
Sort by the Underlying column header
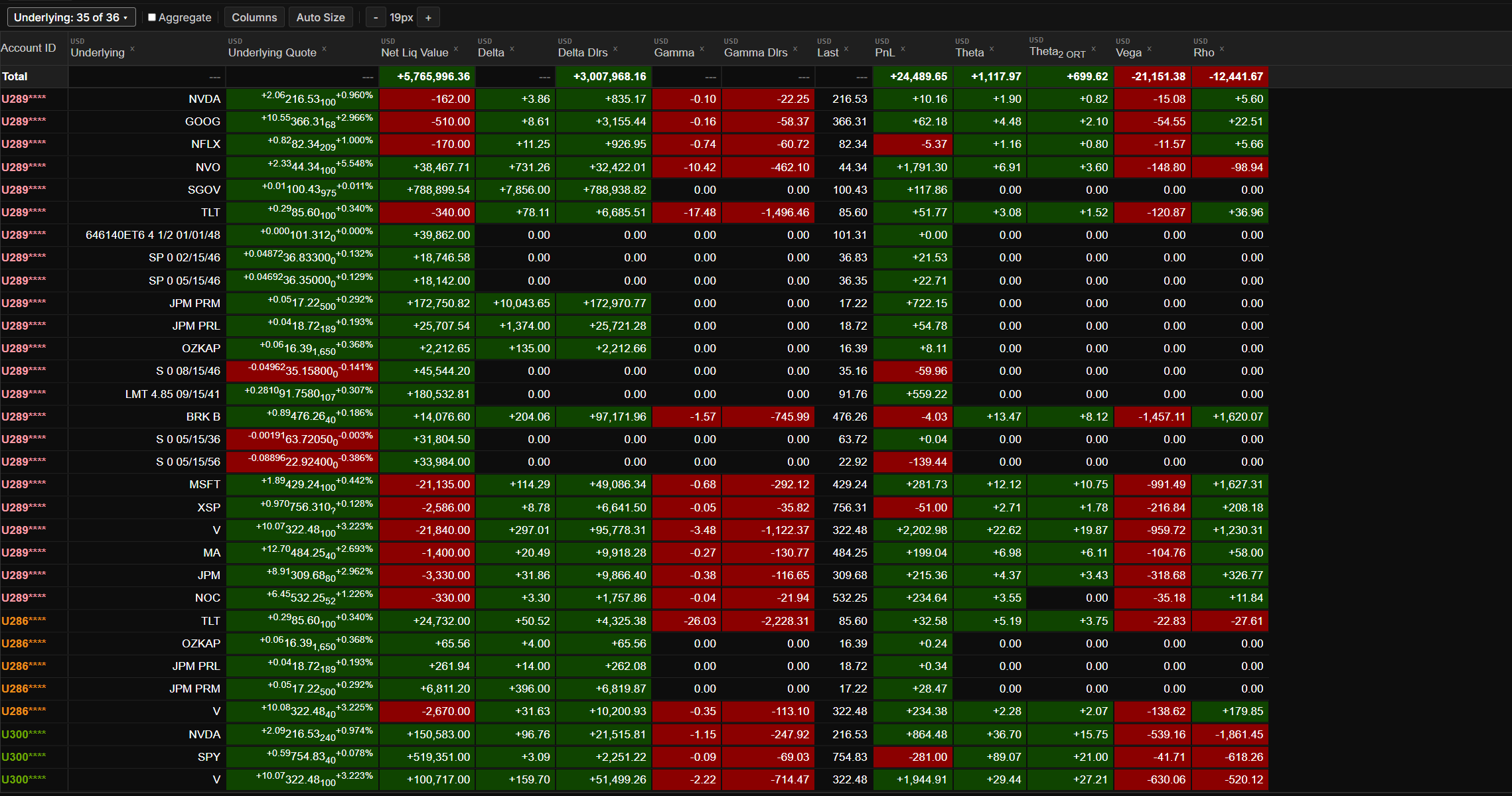[98, 52]
